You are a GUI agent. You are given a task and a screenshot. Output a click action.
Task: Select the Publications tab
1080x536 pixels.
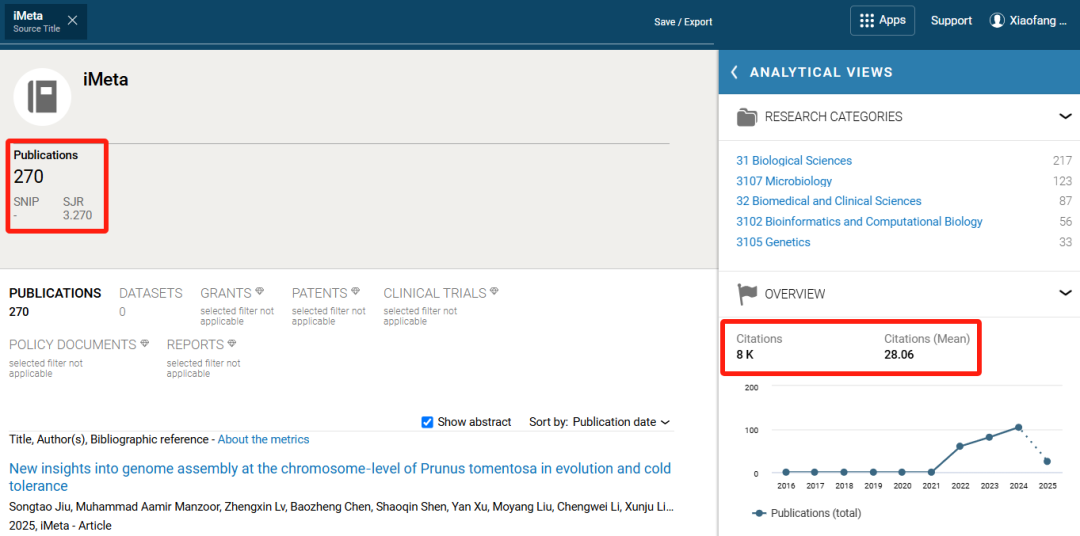point(55,302)
